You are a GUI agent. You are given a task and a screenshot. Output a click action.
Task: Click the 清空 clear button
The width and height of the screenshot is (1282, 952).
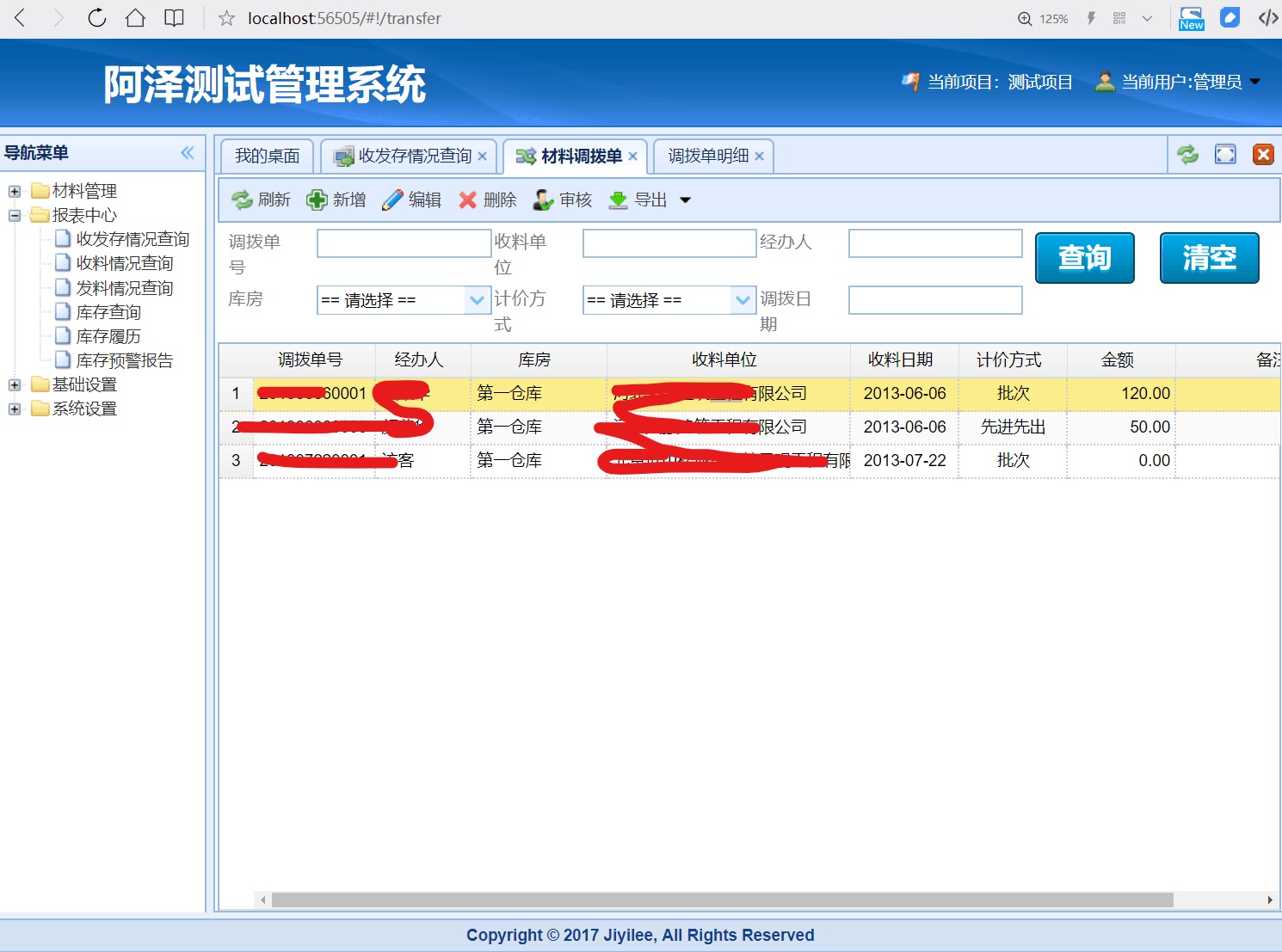point(1209,258)
